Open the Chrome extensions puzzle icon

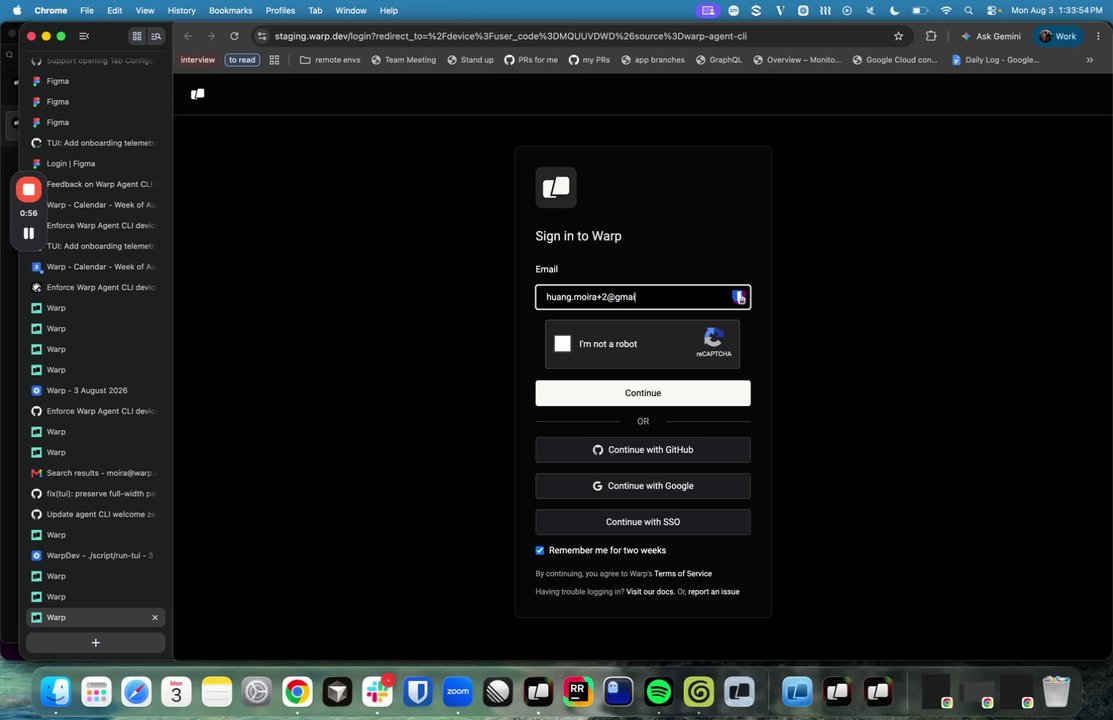(931, 36)
